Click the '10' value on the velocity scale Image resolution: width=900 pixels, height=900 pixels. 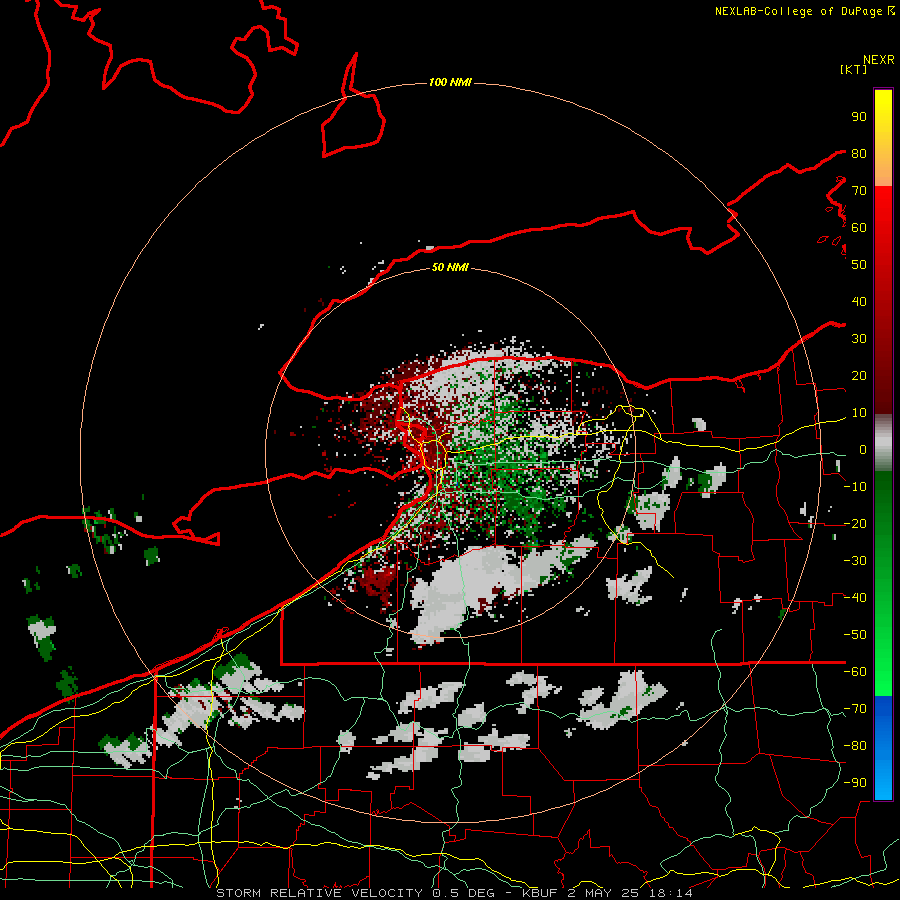point(859,413)
